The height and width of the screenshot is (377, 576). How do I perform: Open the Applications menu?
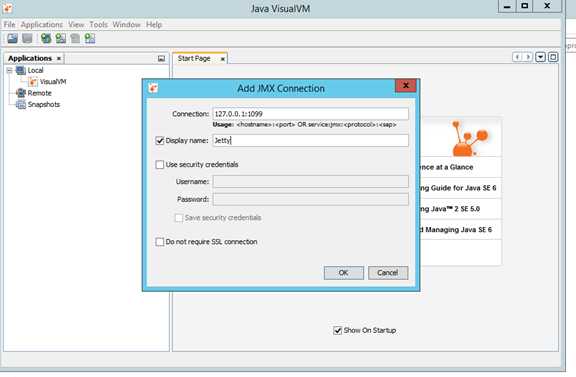pos(42,25)
